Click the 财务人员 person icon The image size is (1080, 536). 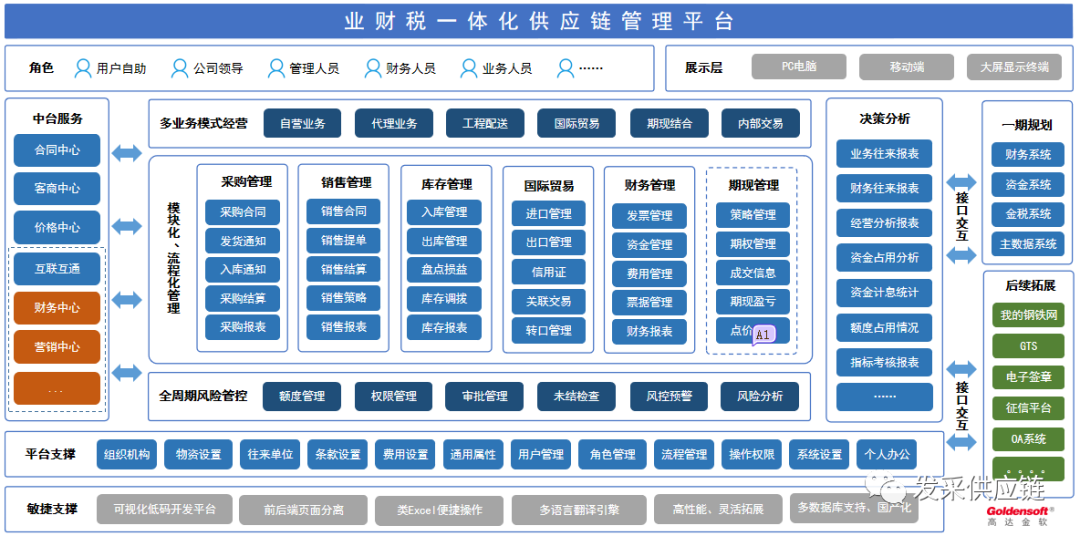pos(373,68)
